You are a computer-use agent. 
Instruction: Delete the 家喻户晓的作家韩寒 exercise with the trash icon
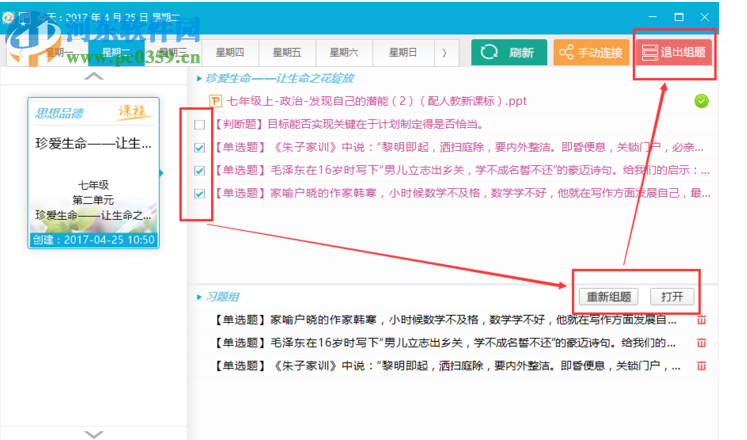[701, 320]
